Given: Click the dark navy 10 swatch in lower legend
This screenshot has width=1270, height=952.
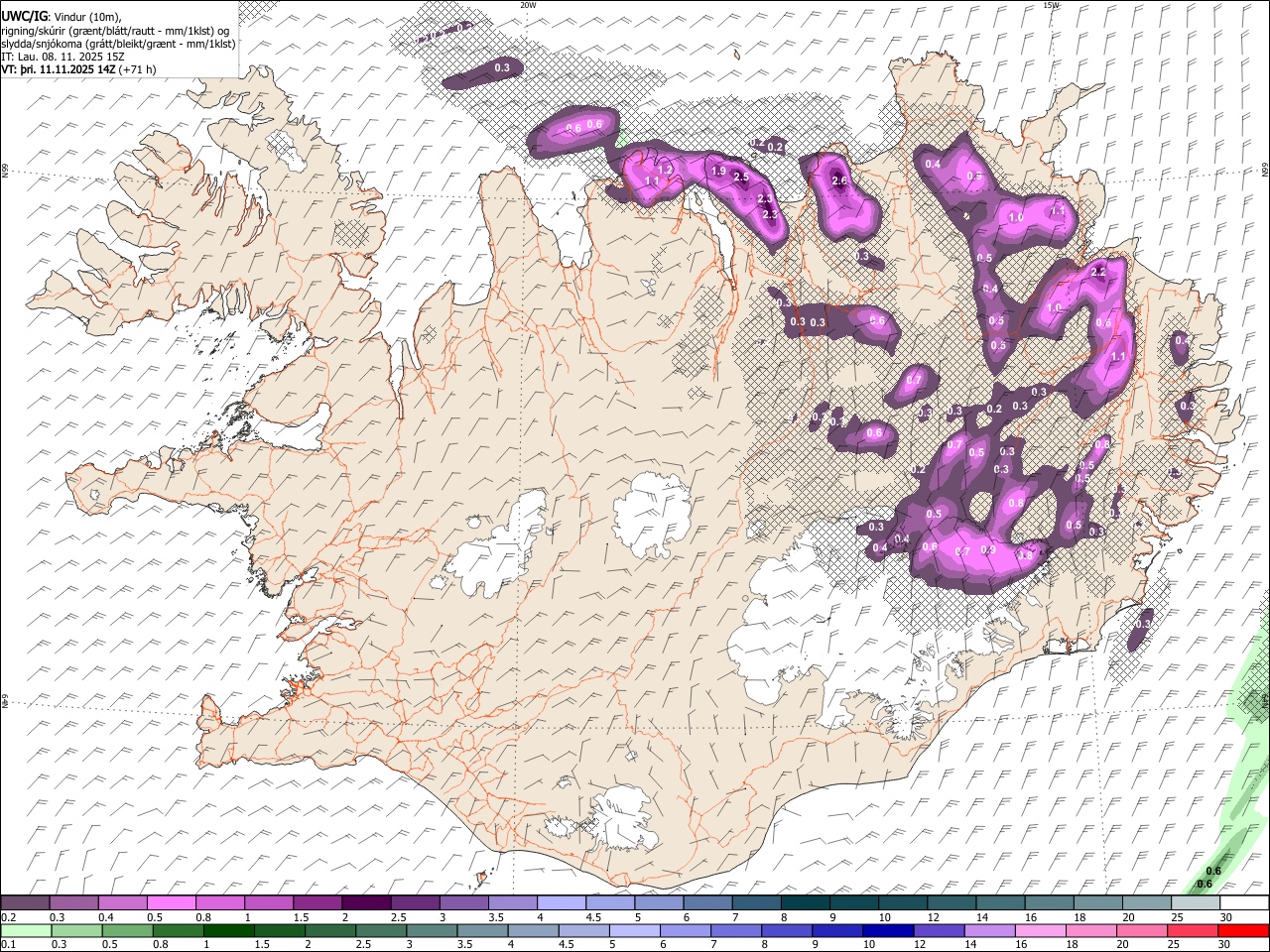Looking at the screenshot, I should [888, 931].
